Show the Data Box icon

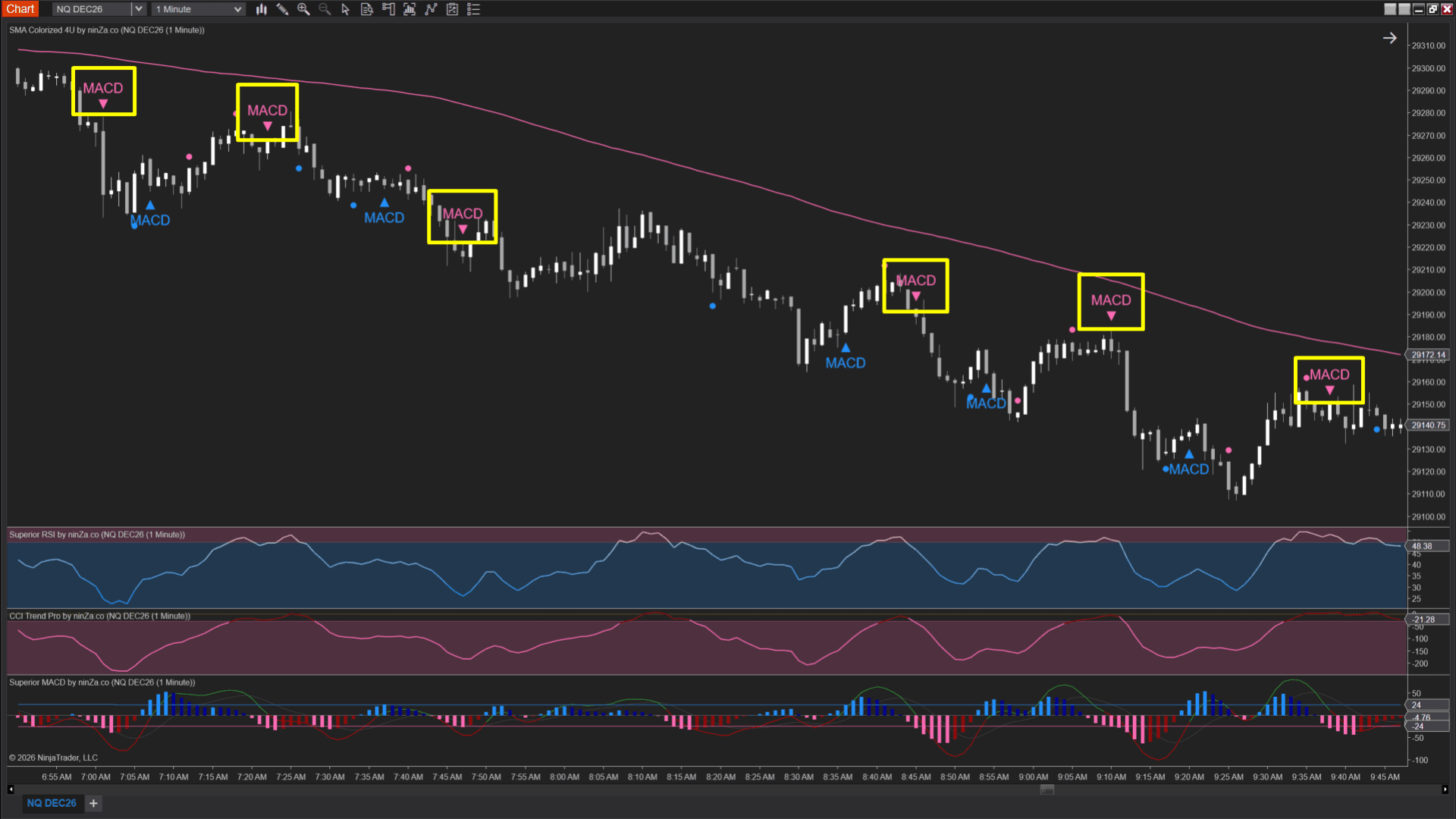click(367, 9)
